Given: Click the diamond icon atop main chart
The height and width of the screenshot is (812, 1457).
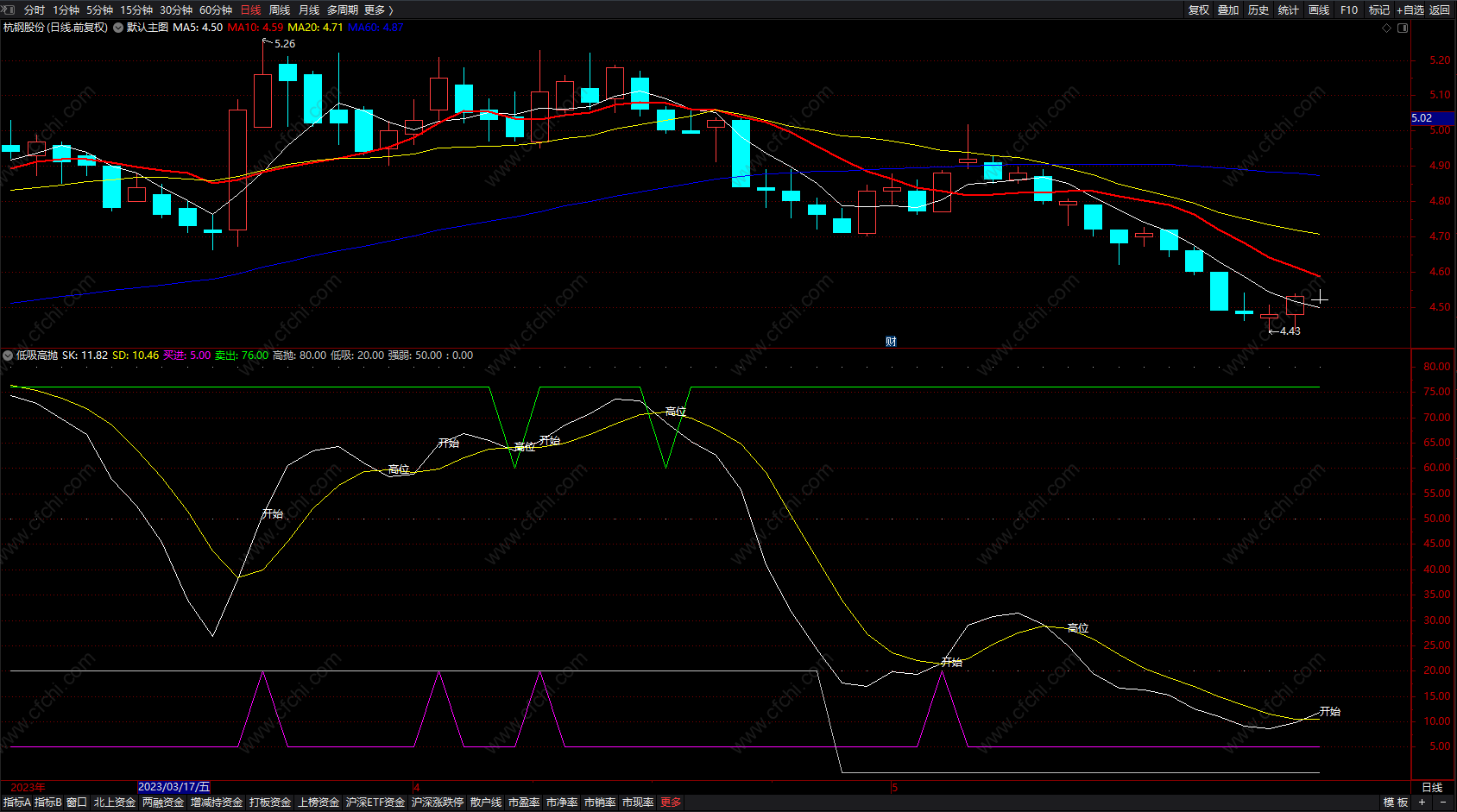Looking at the screenshot, I should point(1387,28).
